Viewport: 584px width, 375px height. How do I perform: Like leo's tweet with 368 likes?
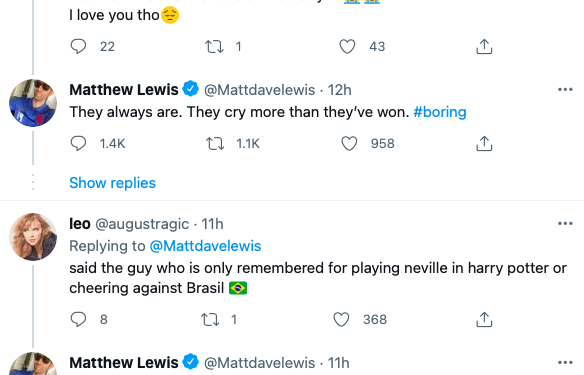[341, 319]
